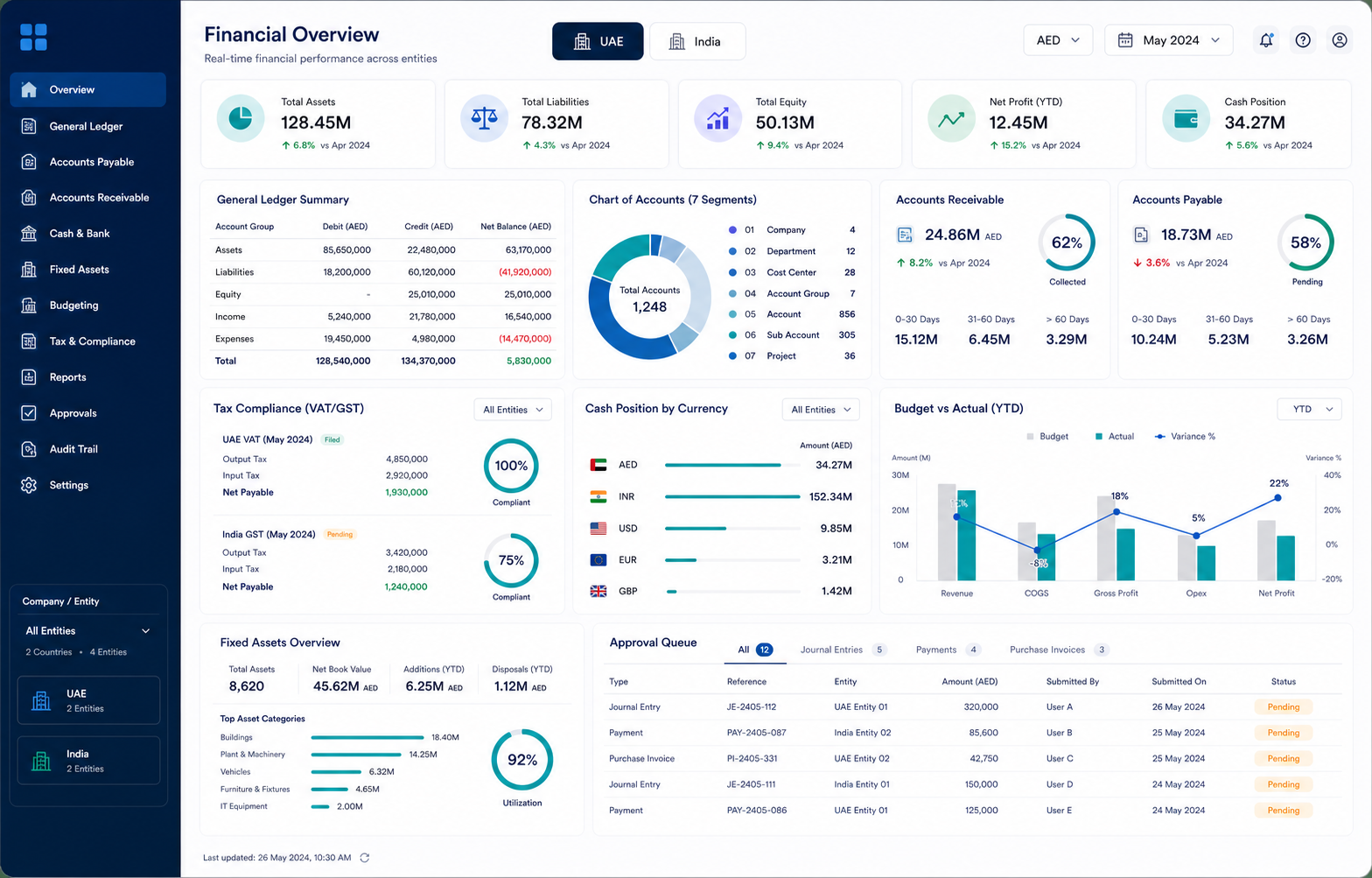Click the 62% Collected progress ring
Screen dimensions: 1372x878
(1067, 242)
